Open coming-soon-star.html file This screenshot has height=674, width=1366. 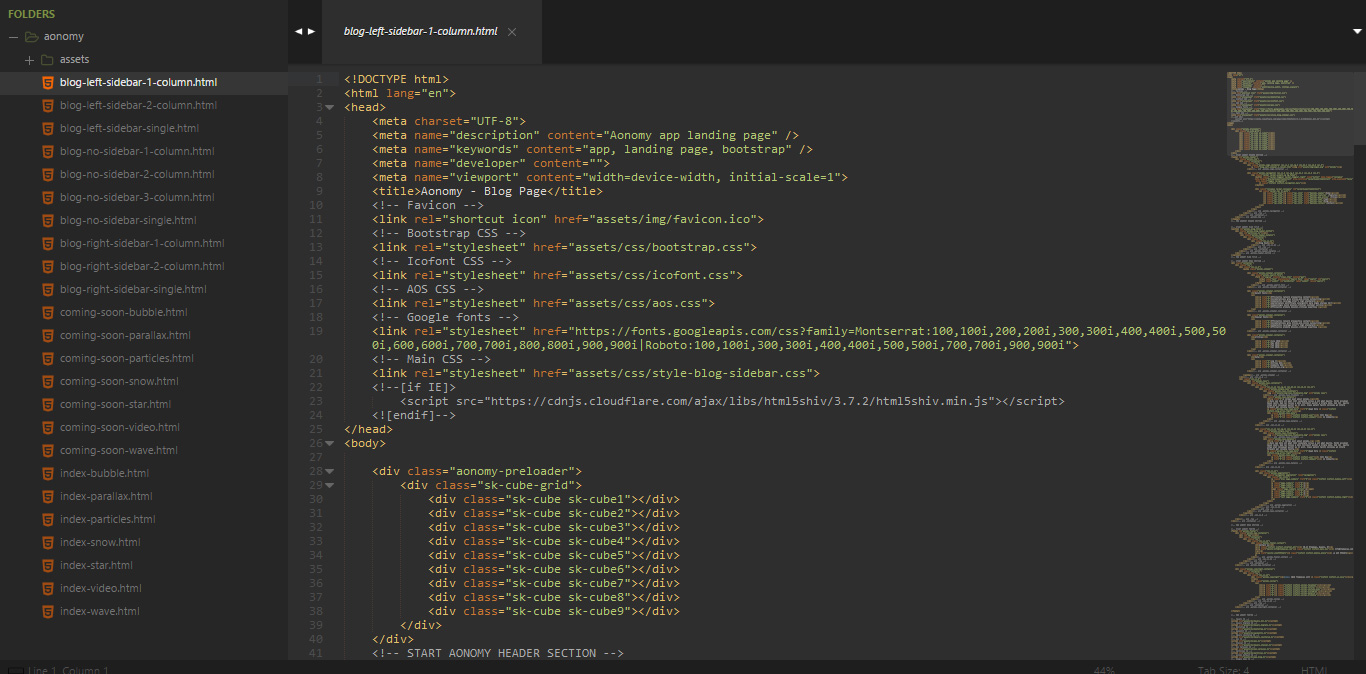(x=115, y=404)
